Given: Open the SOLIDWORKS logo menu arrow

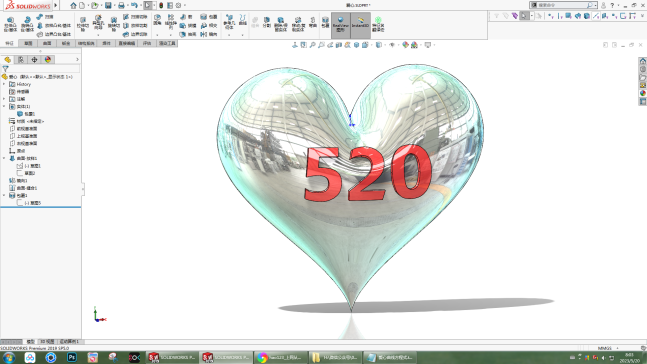Looking at the screenshot, I should tap(56, 5).
